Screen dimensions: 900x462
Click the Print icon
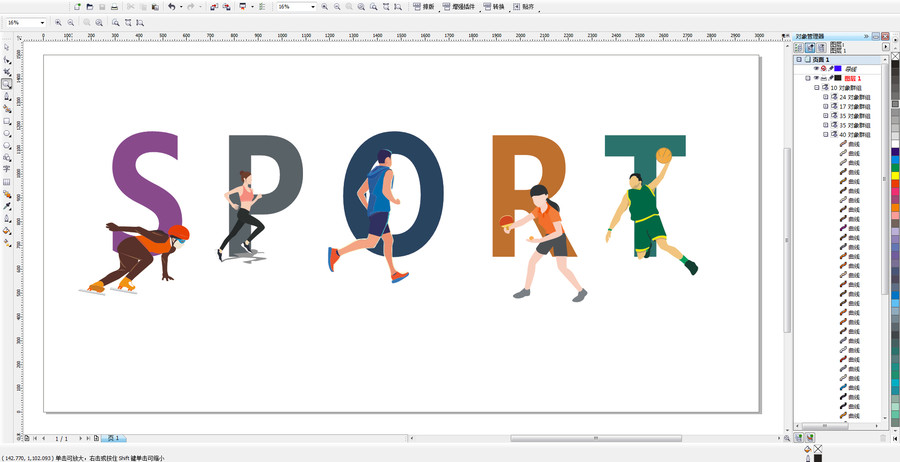point(114,7)
